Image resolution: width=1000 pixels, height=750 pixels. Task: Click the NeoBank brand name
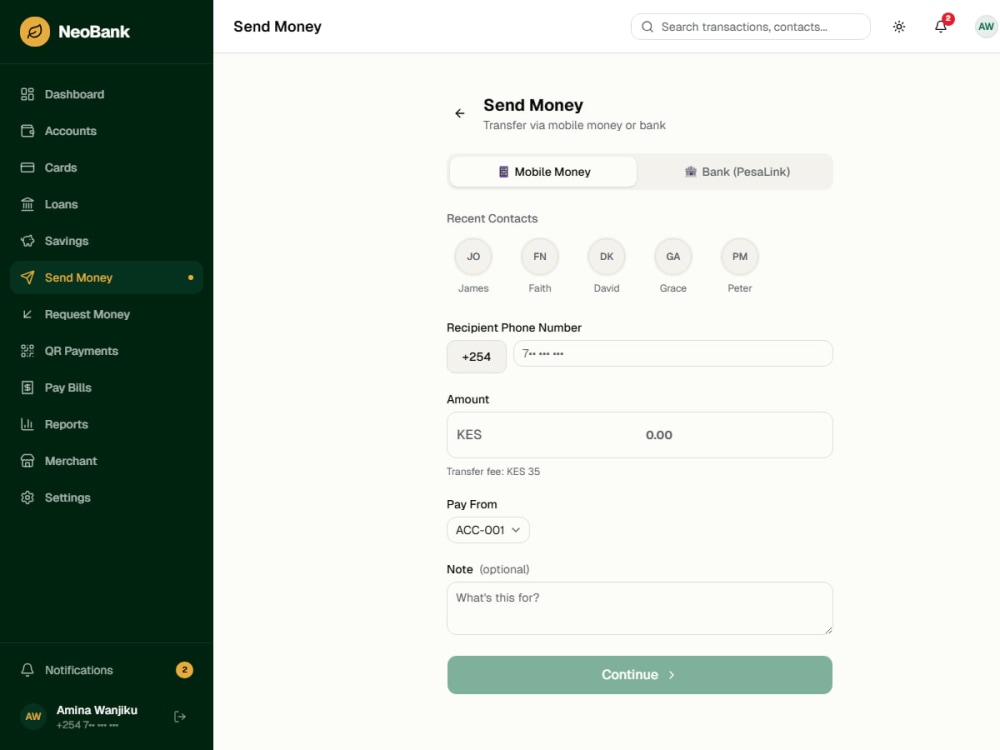[94, 31]
